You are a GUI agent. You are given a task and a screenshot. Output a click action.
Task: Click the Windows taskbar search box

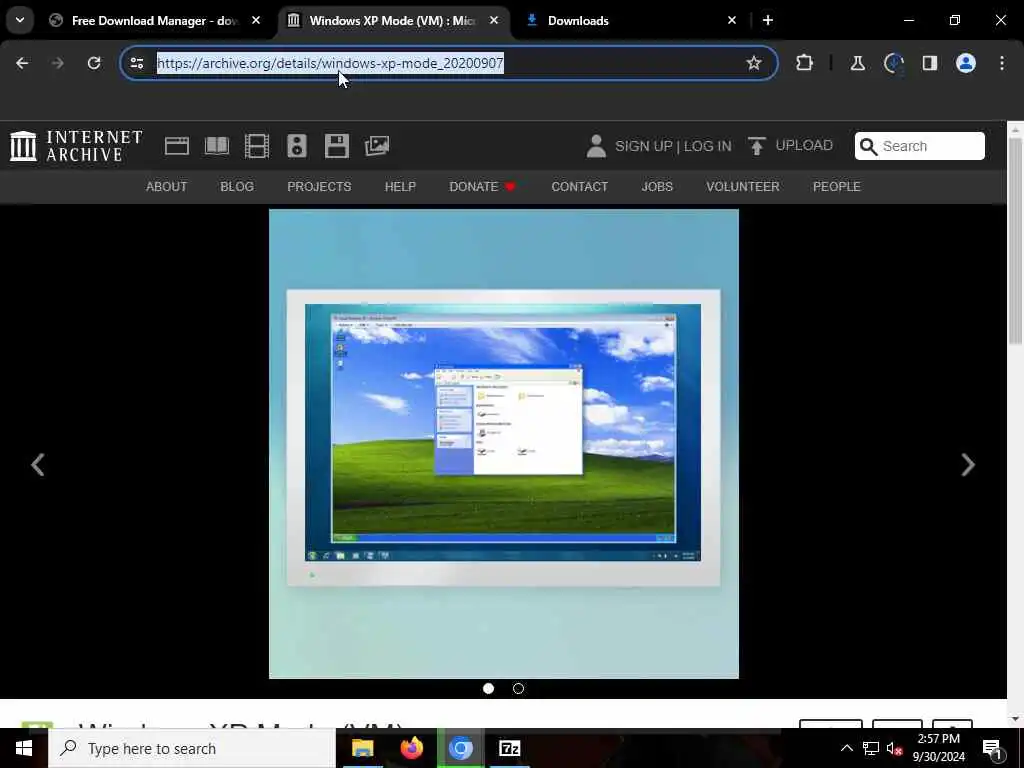(x=192, y=748)
